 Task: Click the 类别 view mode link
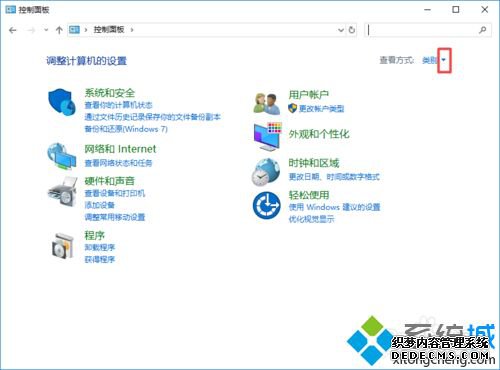point(430,60)
